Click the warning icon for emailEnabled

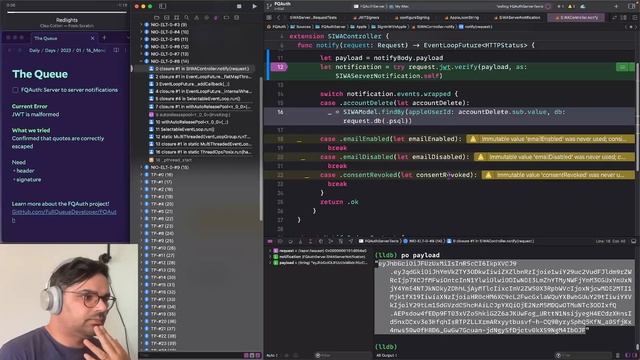click(x=473, y=139)
